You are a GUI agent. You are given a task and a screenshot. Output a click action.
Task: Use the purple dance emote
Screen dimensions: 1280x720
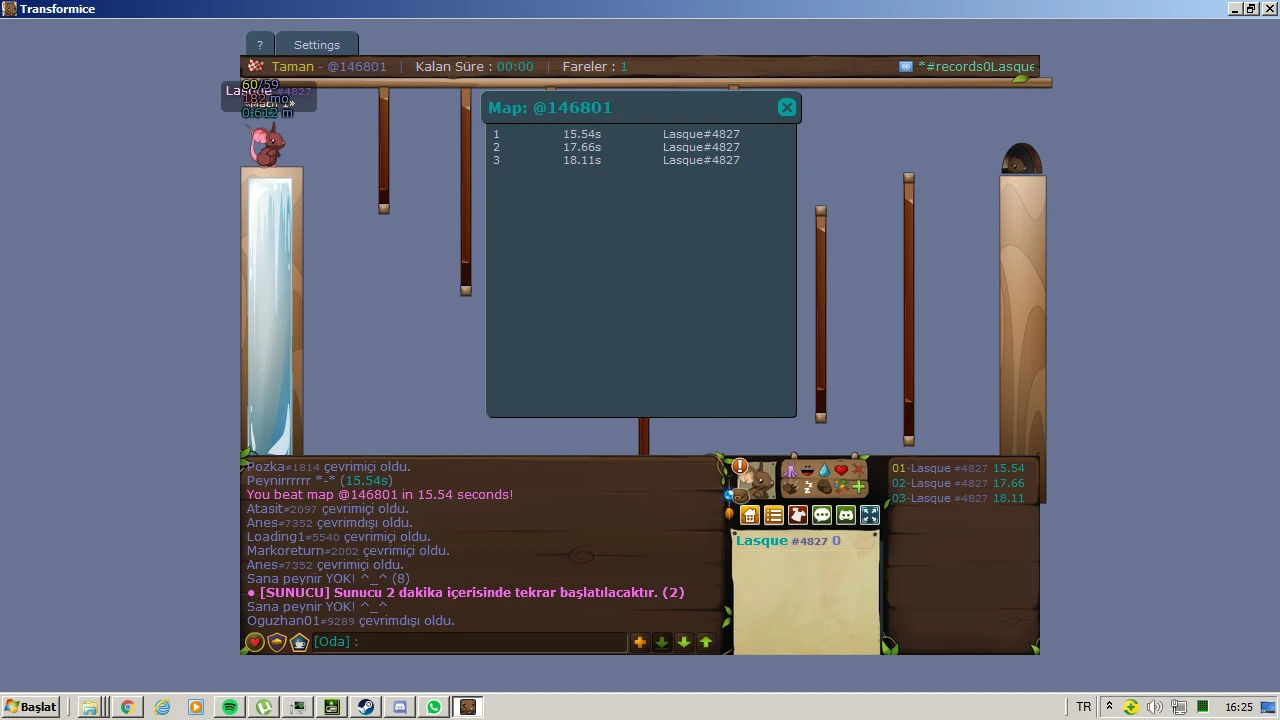(x=790, y=470)
